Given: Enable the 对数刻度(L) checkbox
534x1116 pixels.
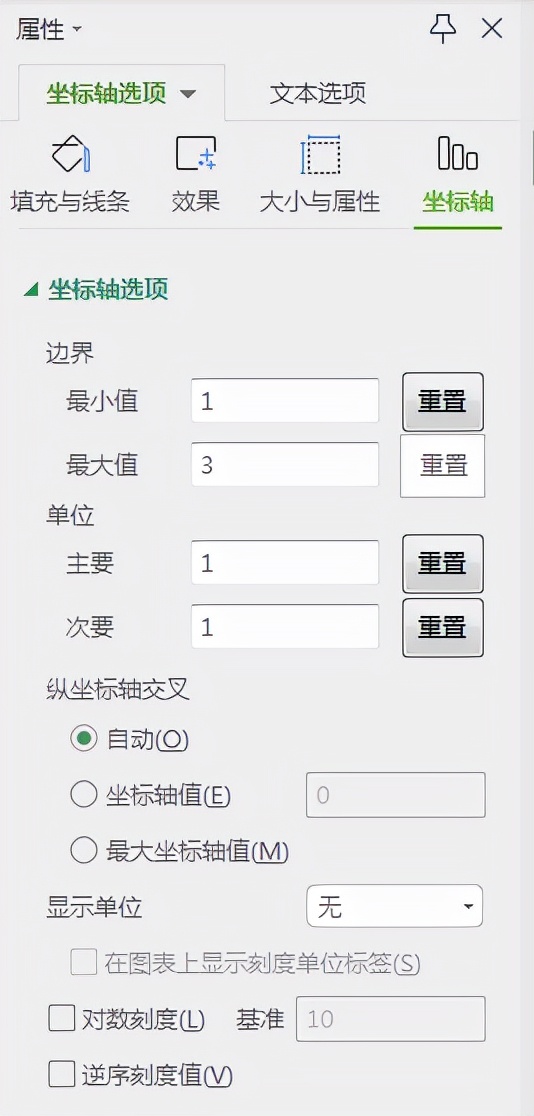Looking at the screenshot, I should pos(61,1018).
